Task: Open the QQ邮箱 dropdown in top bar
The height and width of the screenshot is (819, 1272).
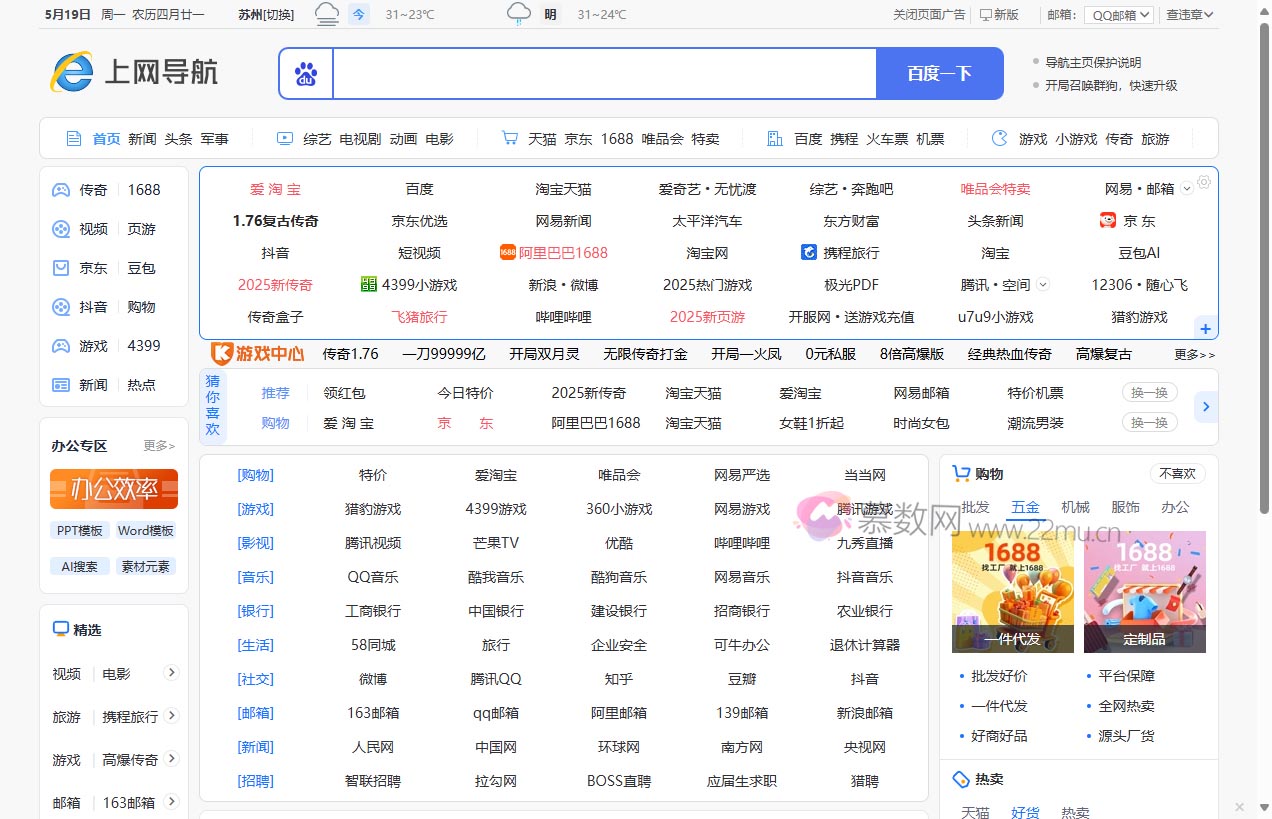Action: 1118,14
